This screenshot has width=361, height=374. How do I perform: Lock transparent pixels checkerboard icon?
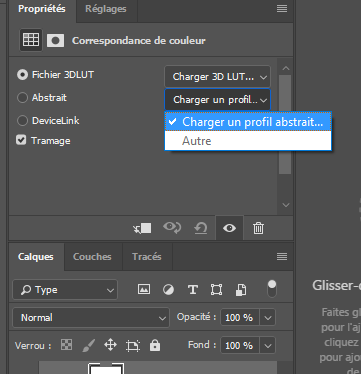point(66,345)
